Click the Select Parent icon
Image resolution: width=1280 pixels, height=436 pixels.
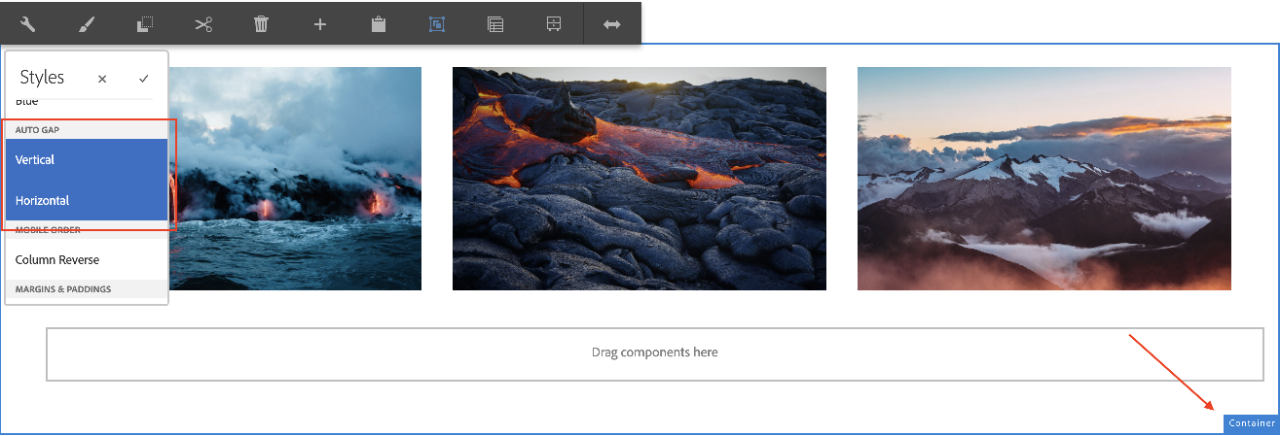pyautogui.click(x=554, y=24)
